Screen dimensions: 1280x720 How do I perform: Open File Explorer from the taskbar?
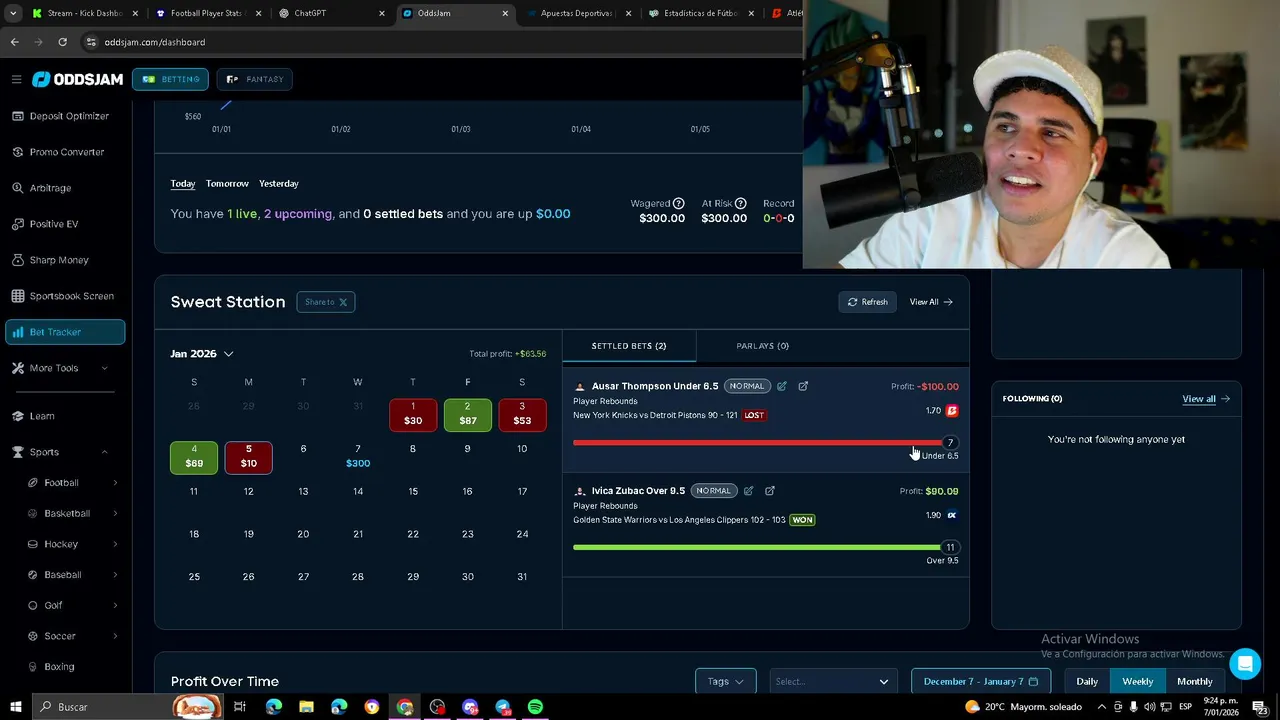[306, 707]
